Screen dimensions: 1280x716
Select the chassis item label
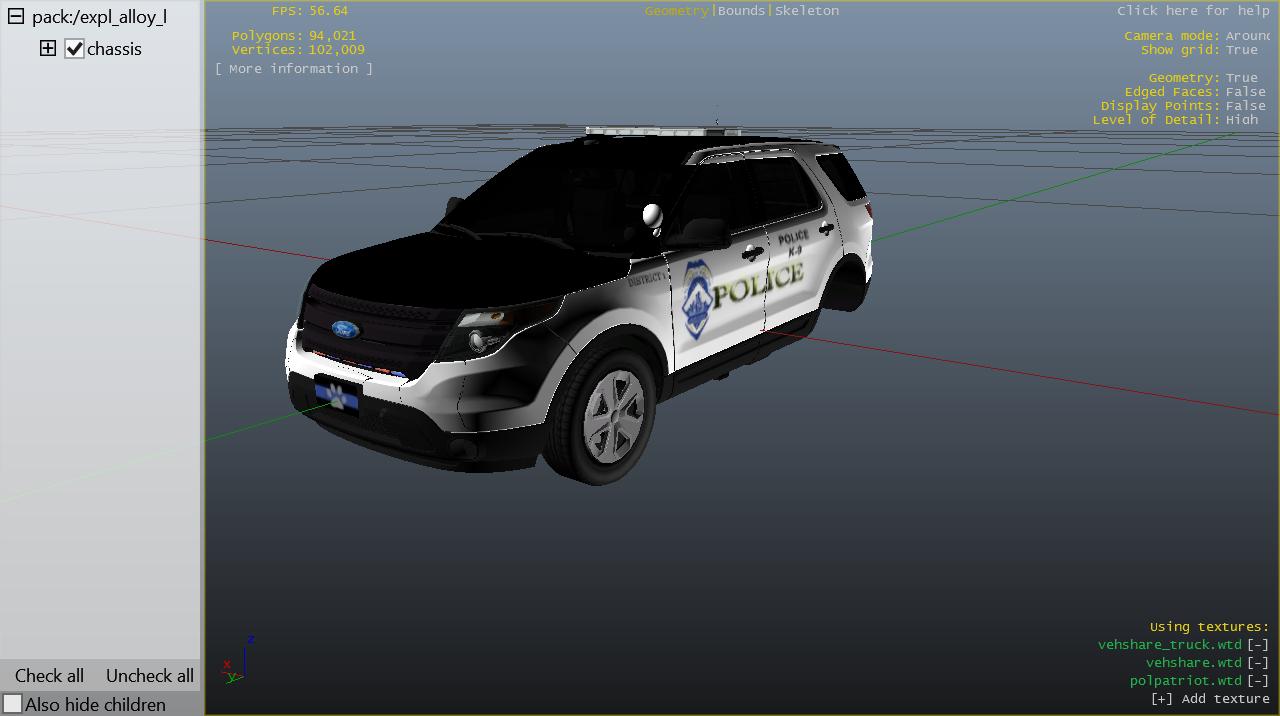(114, 49)
